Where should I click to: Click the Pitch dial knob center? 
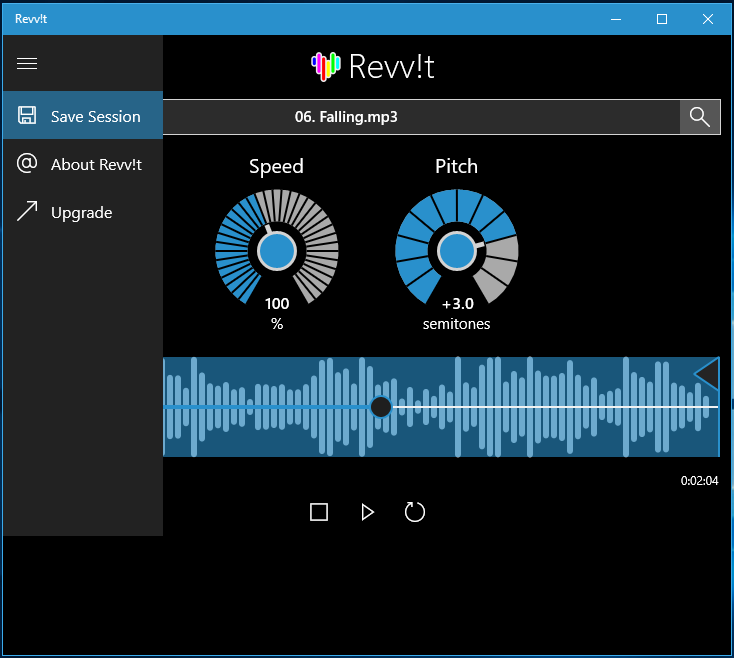(x=456, y=251)
